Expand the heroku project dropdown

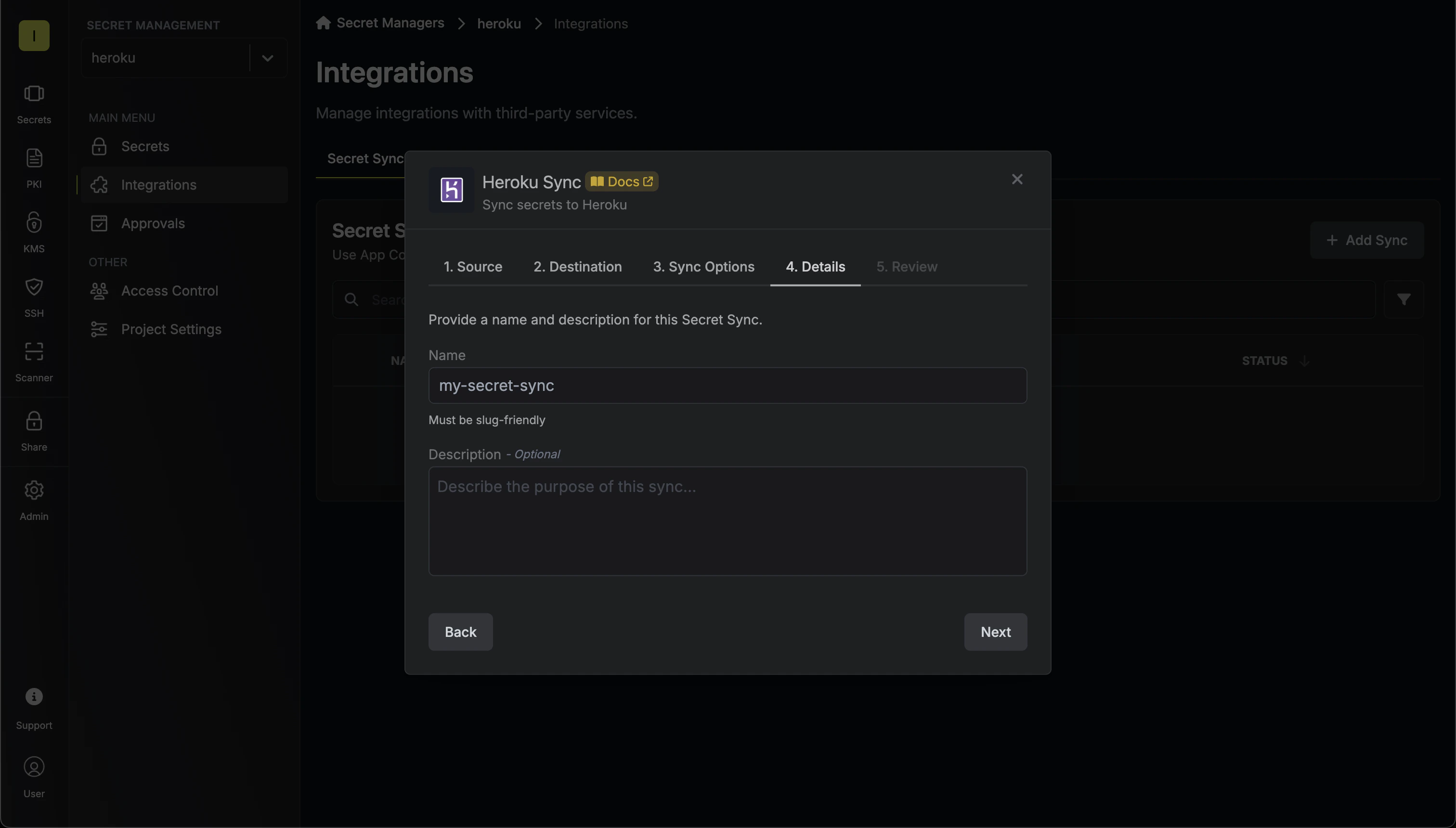point(267,57)
